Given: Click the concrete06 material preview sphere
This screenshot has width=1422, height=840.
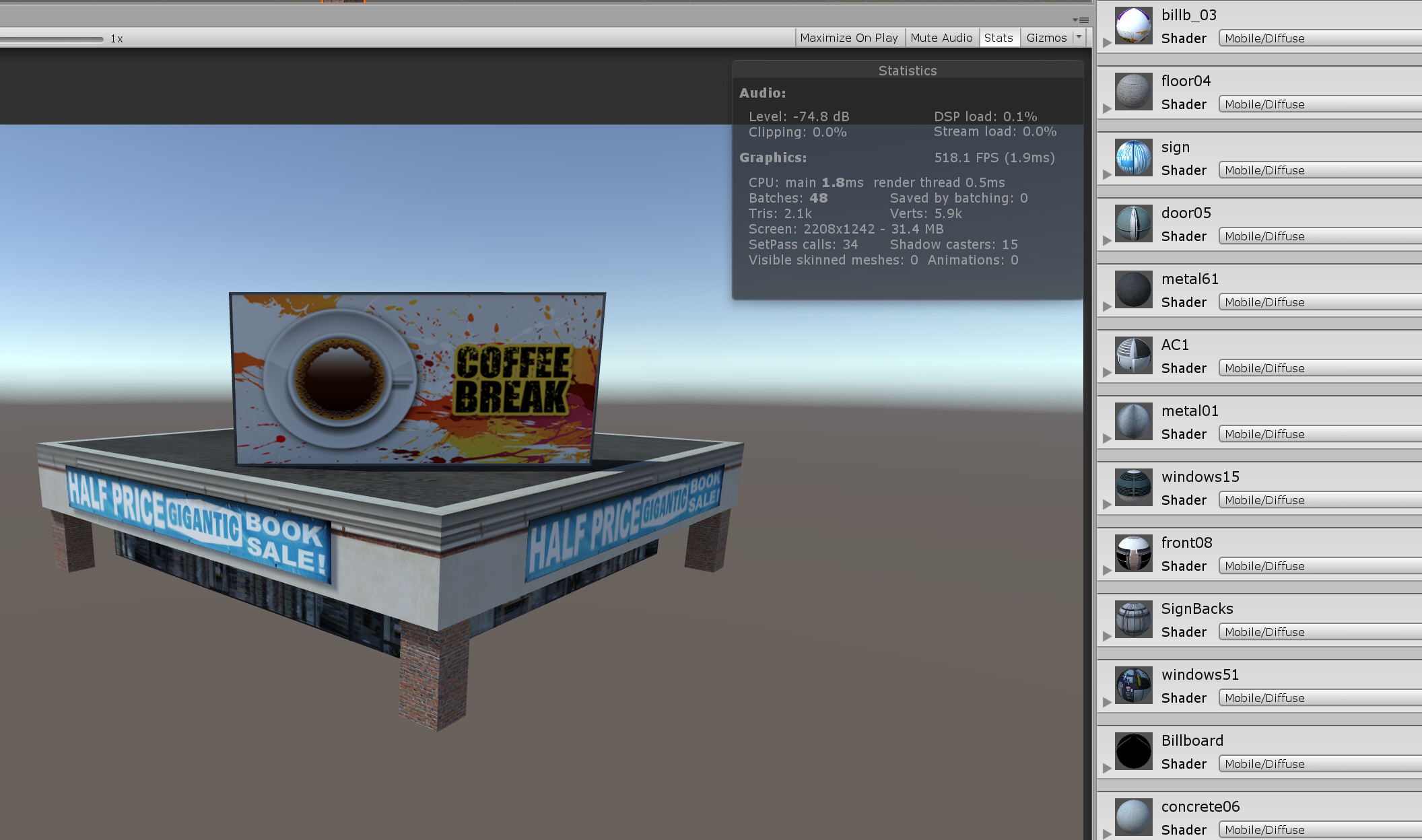Looking at the screenshot, I should coord(1132,817).
